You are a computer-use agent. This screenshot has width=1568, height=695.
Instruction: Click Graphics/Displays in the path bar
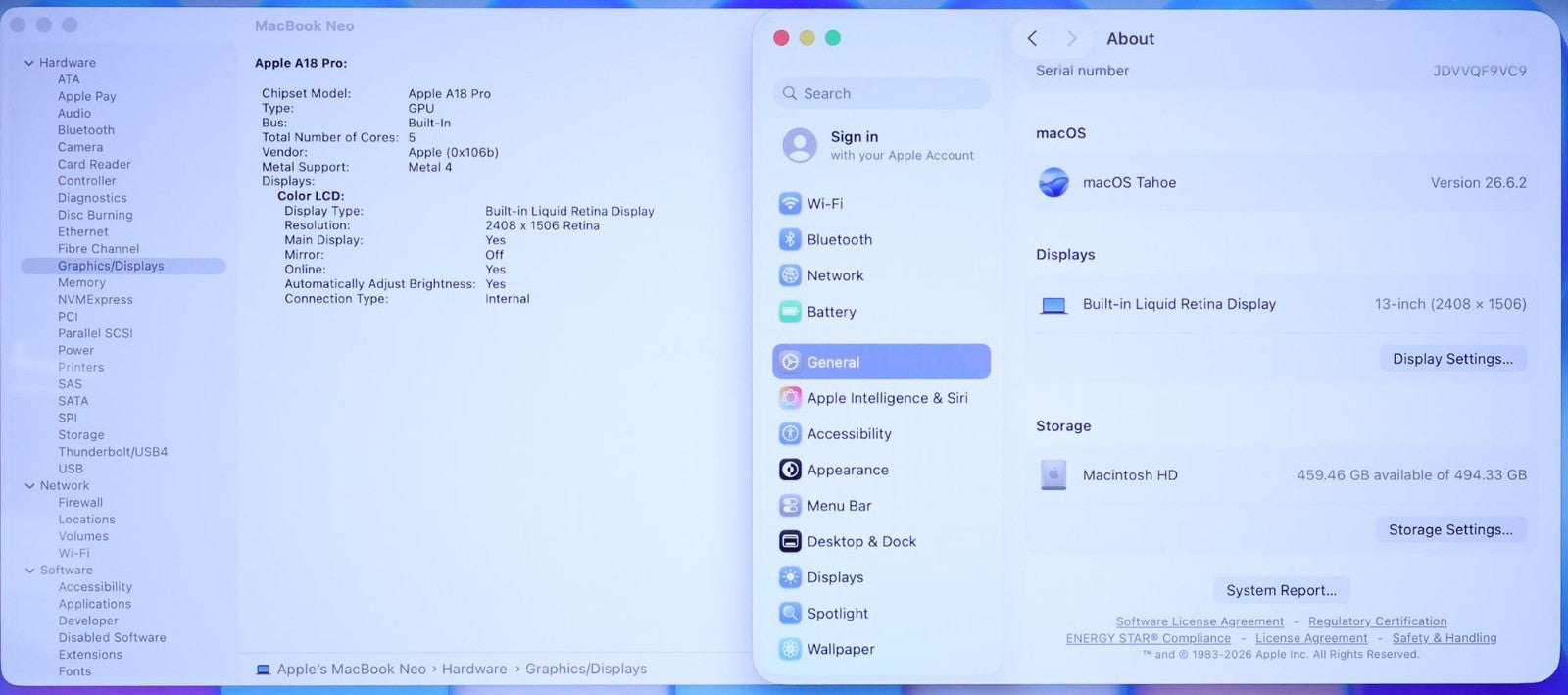586,669
